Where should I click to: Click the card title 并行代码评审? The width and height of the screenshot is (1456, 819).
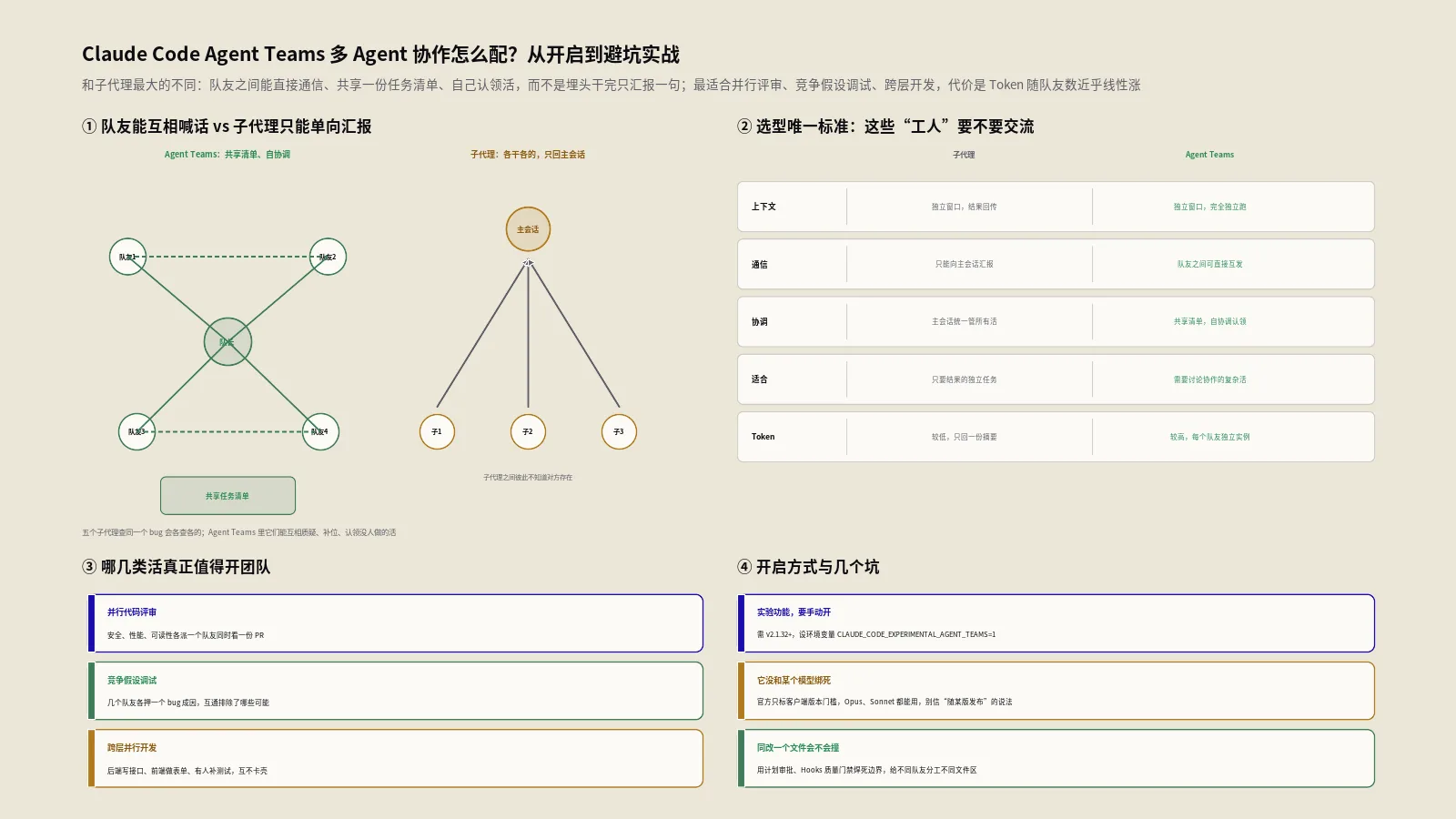click(132, 612)
